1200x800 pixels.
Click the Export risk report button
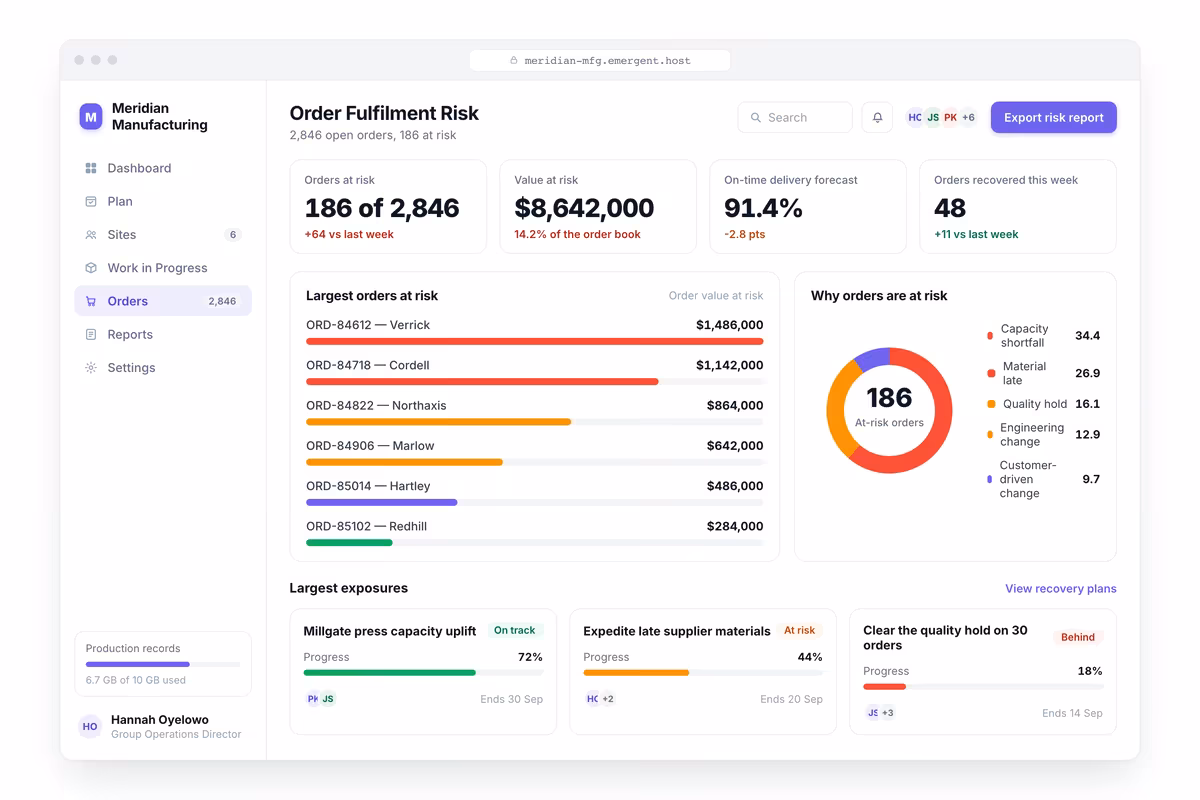point(1054,118)
